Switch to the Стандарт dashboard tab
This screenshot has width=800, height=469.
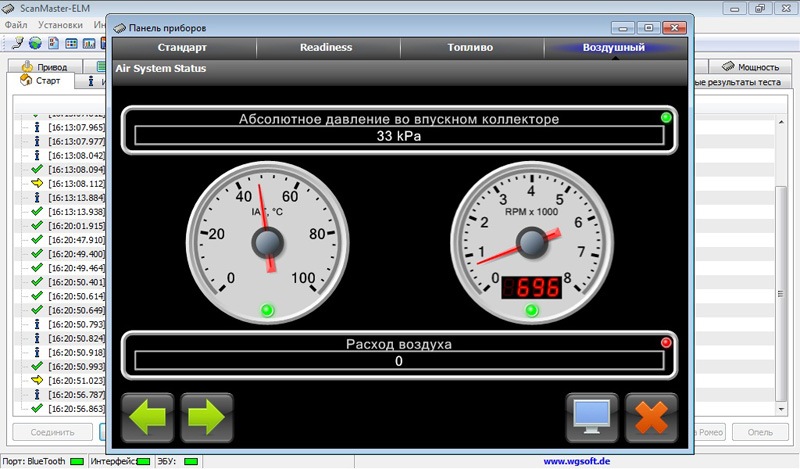point(182,48)
